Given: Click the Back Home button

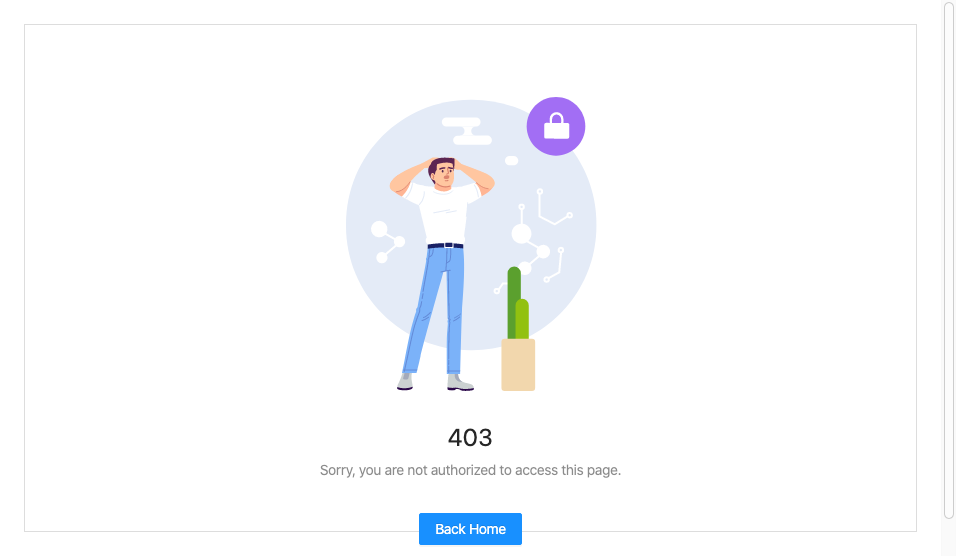Looking at the screenshot, I should tap(470, 529).
